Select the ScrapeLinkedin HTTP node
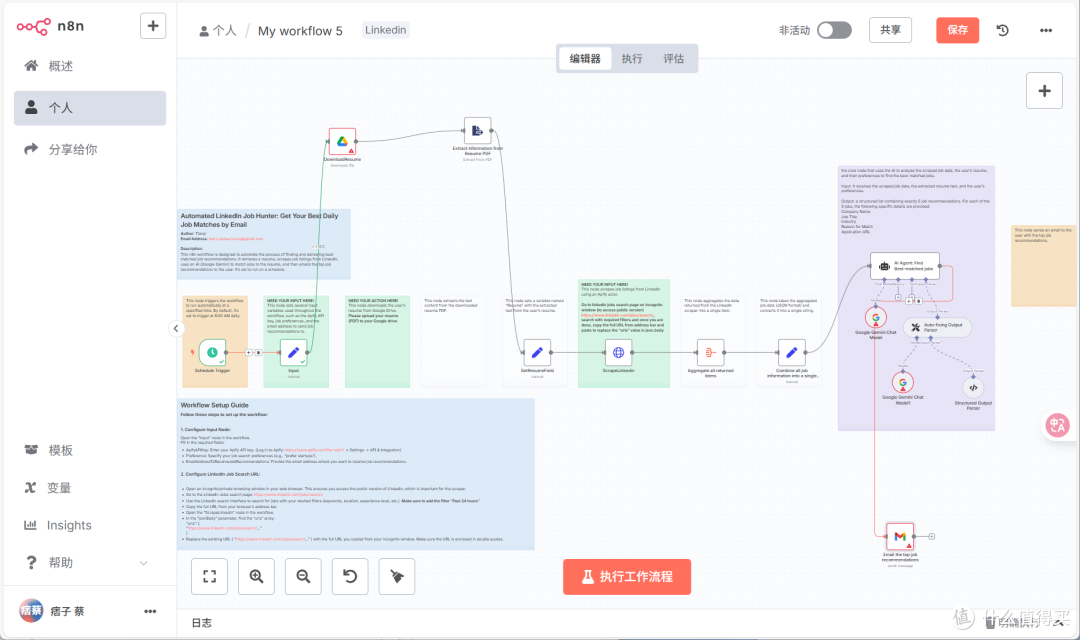1080x640 pixels. [619, 353]
